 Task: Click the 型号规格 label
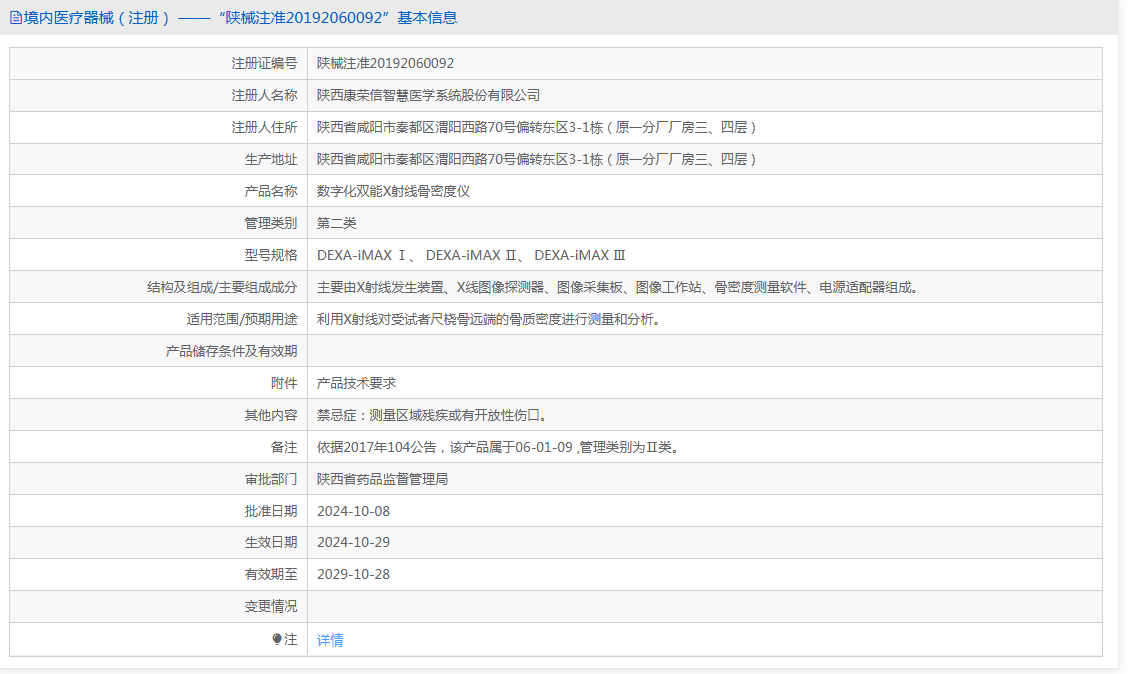pyautogui.click(x=271, y=255)
